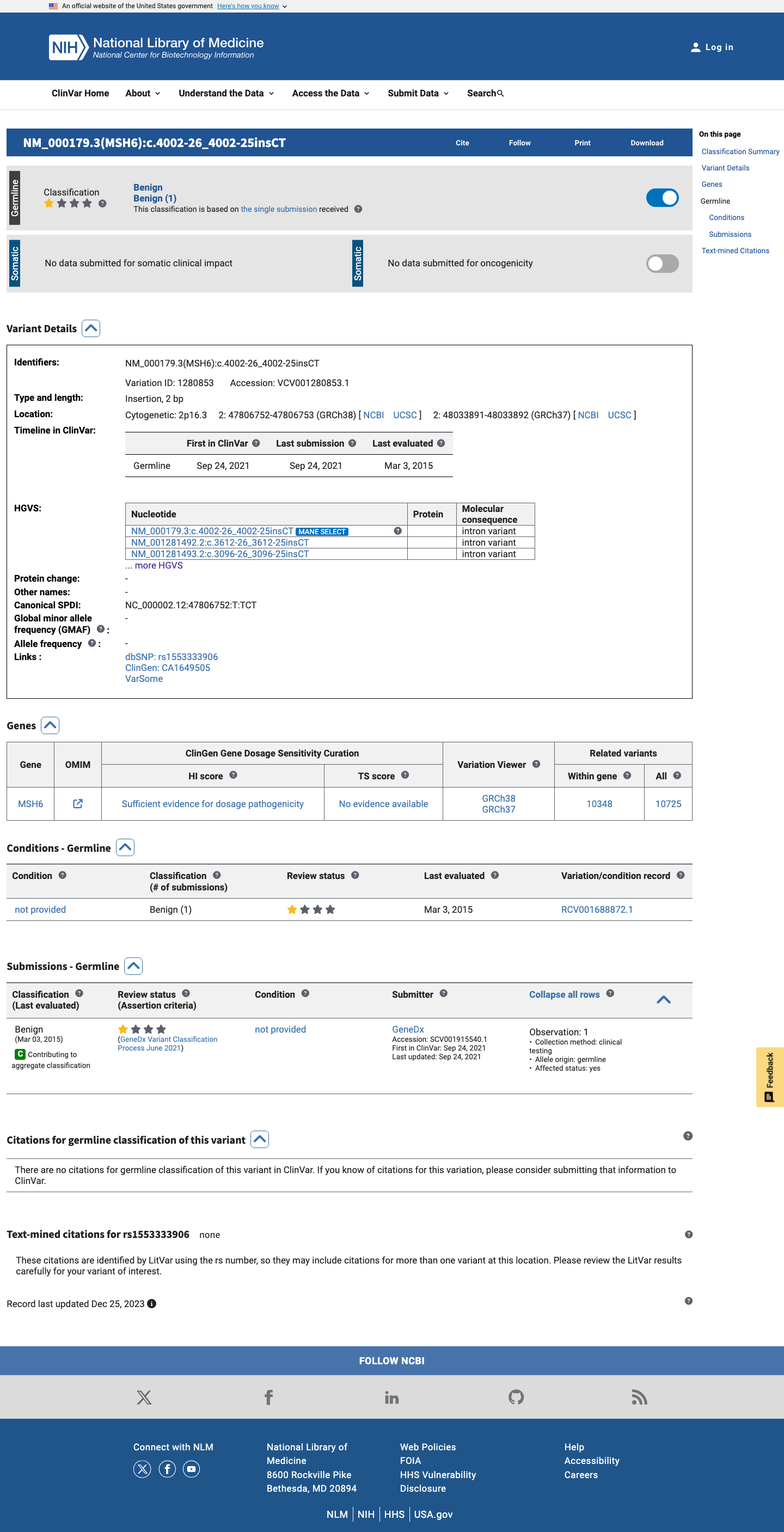Screen dimensions: 784x1532
Task: Open ClinGen CA1649505 link
Action: pos(168,668)
